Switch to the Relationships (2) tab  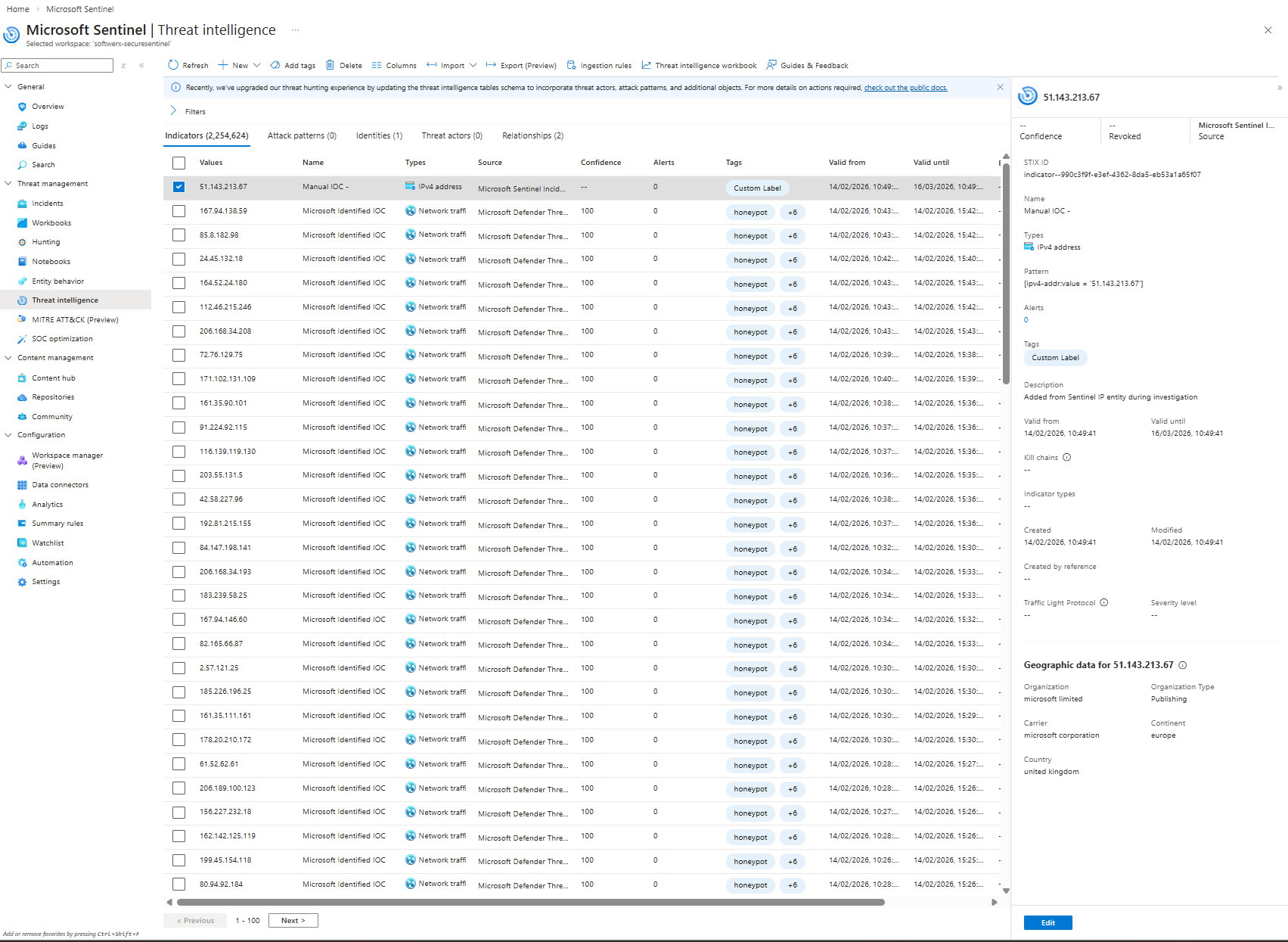pyautogui.click(x=532, y=135)
